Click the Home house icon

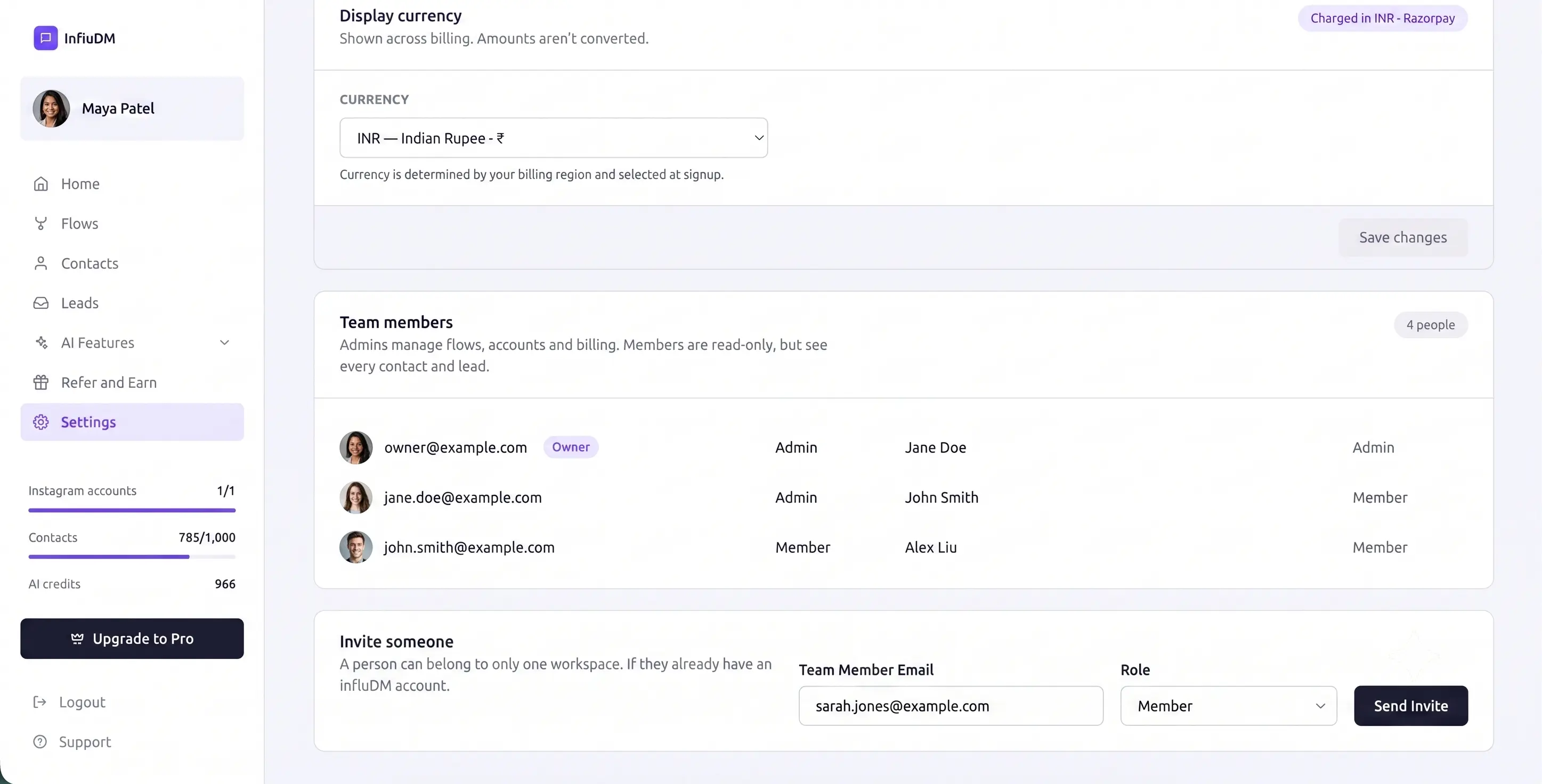(x=40, y=184)
